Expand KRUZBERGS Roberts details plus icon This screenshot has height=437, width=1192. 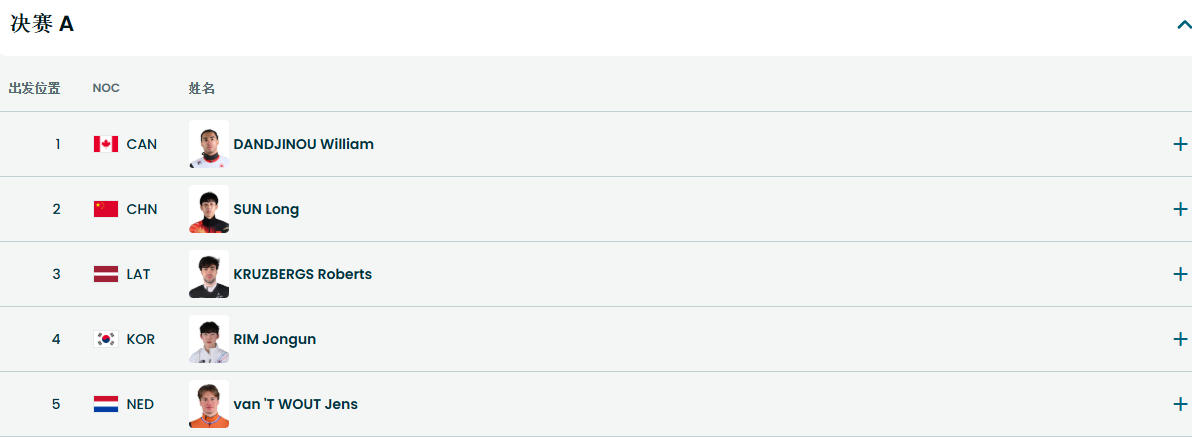(1180, 274)
